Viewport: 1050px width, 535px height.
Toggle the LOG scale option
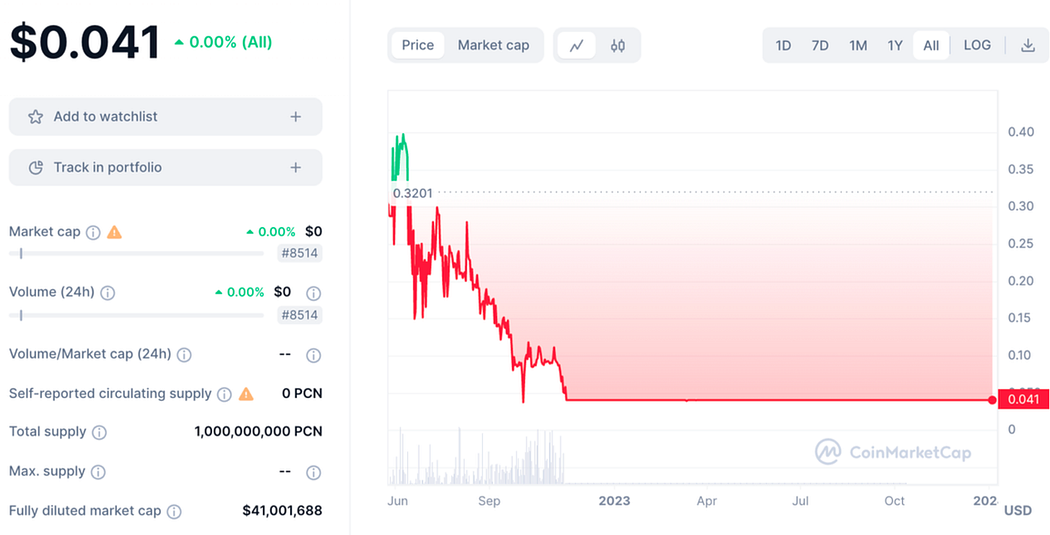(977, 45)
